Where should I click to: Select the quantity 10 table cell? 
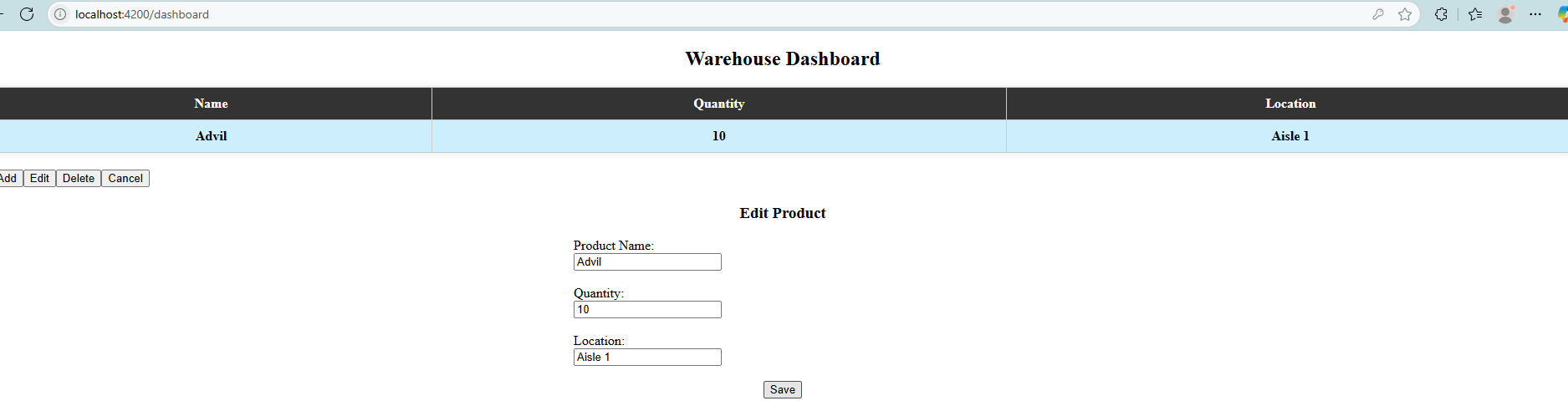[x=719, y=136]
